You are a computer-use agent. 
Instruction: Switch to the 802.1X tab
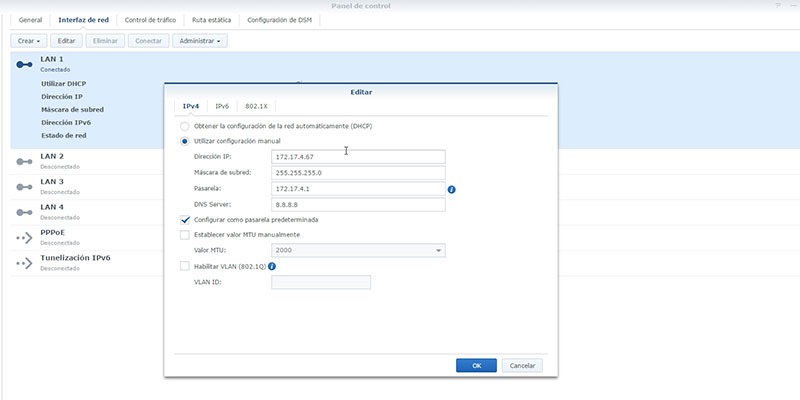[256, 107]
